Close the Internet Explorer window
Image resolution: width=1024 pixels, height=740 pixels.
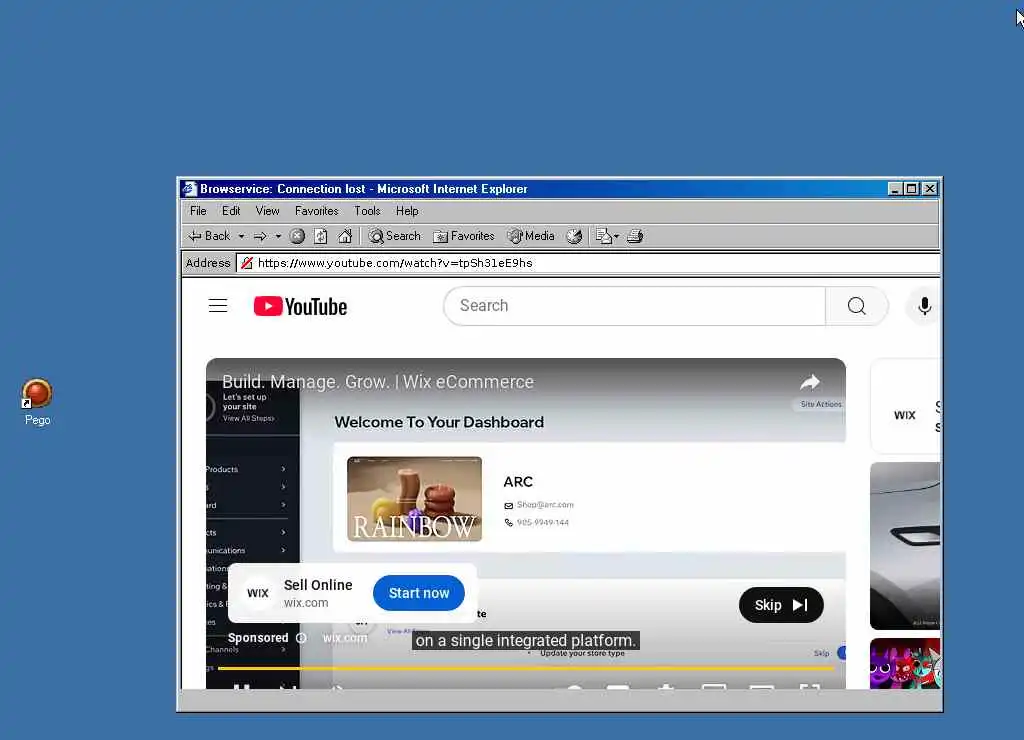coord(930,189)
